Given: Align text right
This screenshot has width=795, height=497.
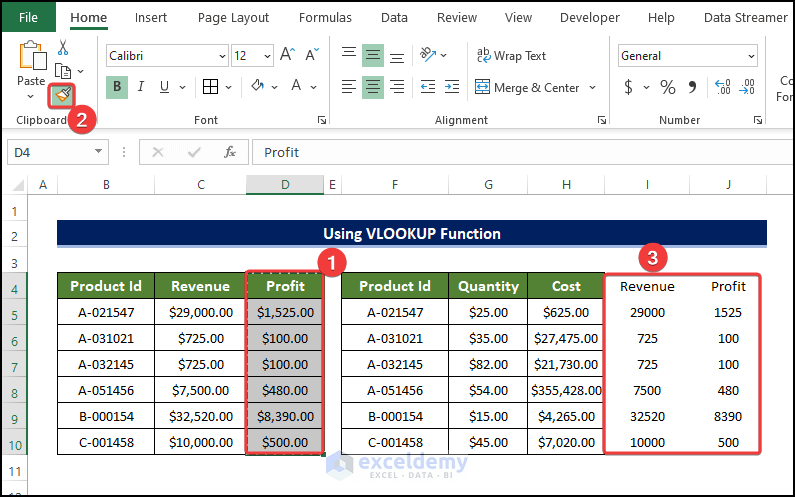Looking at the screenshot, I should point(397,87).
